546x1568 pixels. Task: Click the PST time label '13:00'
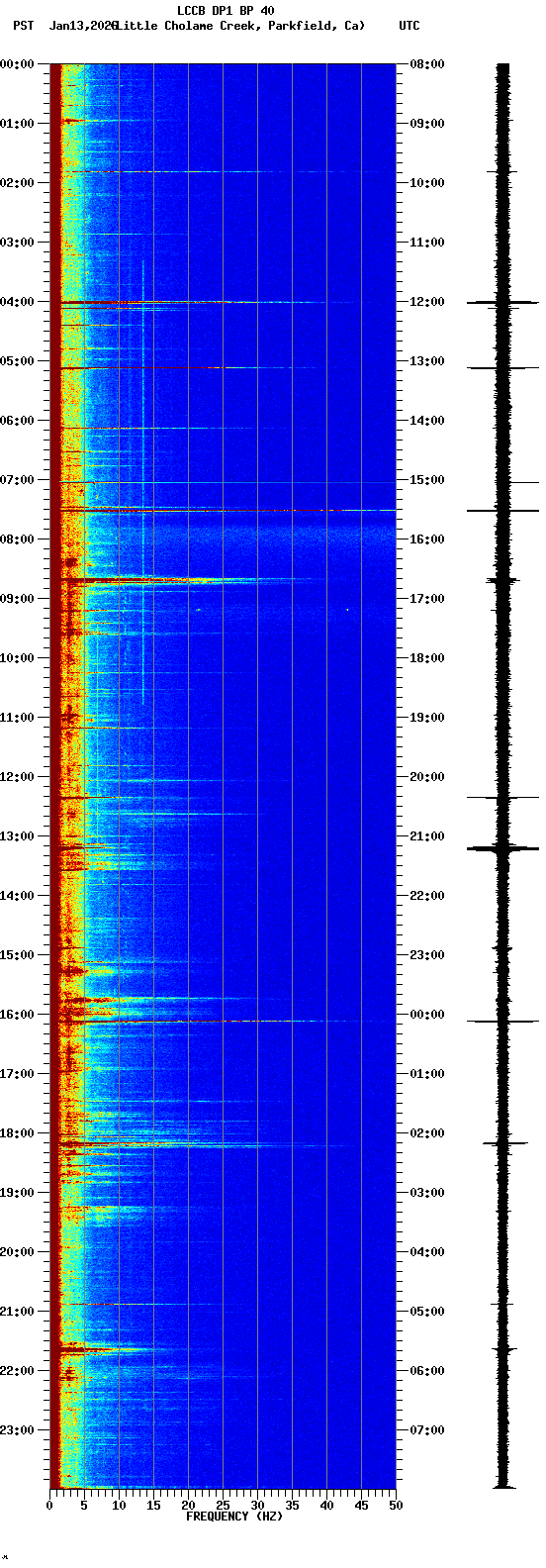point(17,836)
